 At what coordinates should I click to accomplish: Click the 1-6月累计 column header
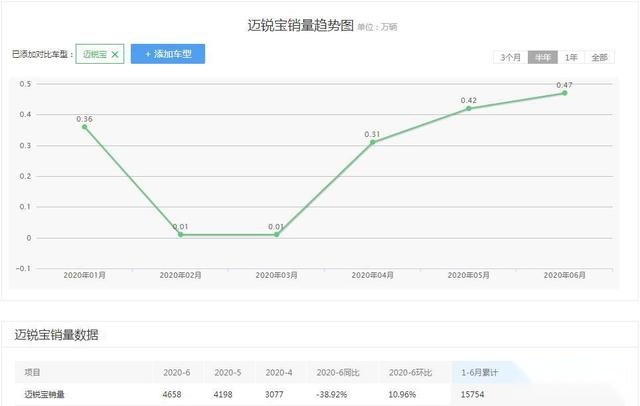480,373
